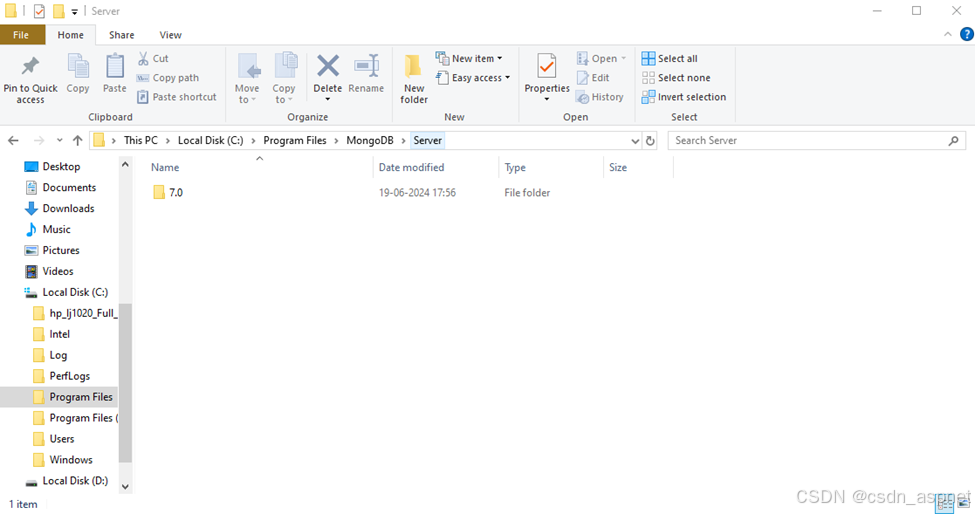
Task: Click the Delete X icon
Action: point(328,65)
